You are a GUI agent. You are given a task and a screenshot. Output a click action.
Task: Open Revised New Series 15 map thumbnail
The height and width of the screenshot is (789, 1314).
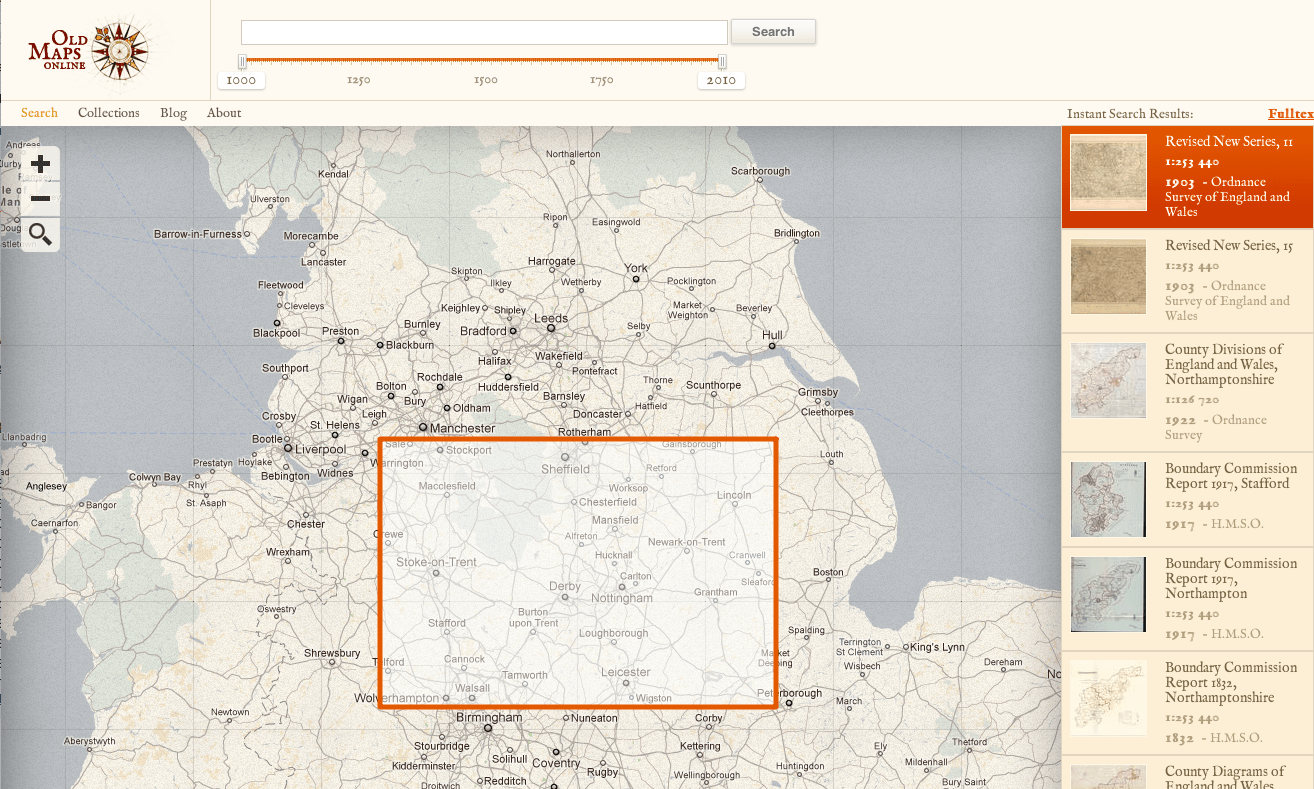(1108, 276)
